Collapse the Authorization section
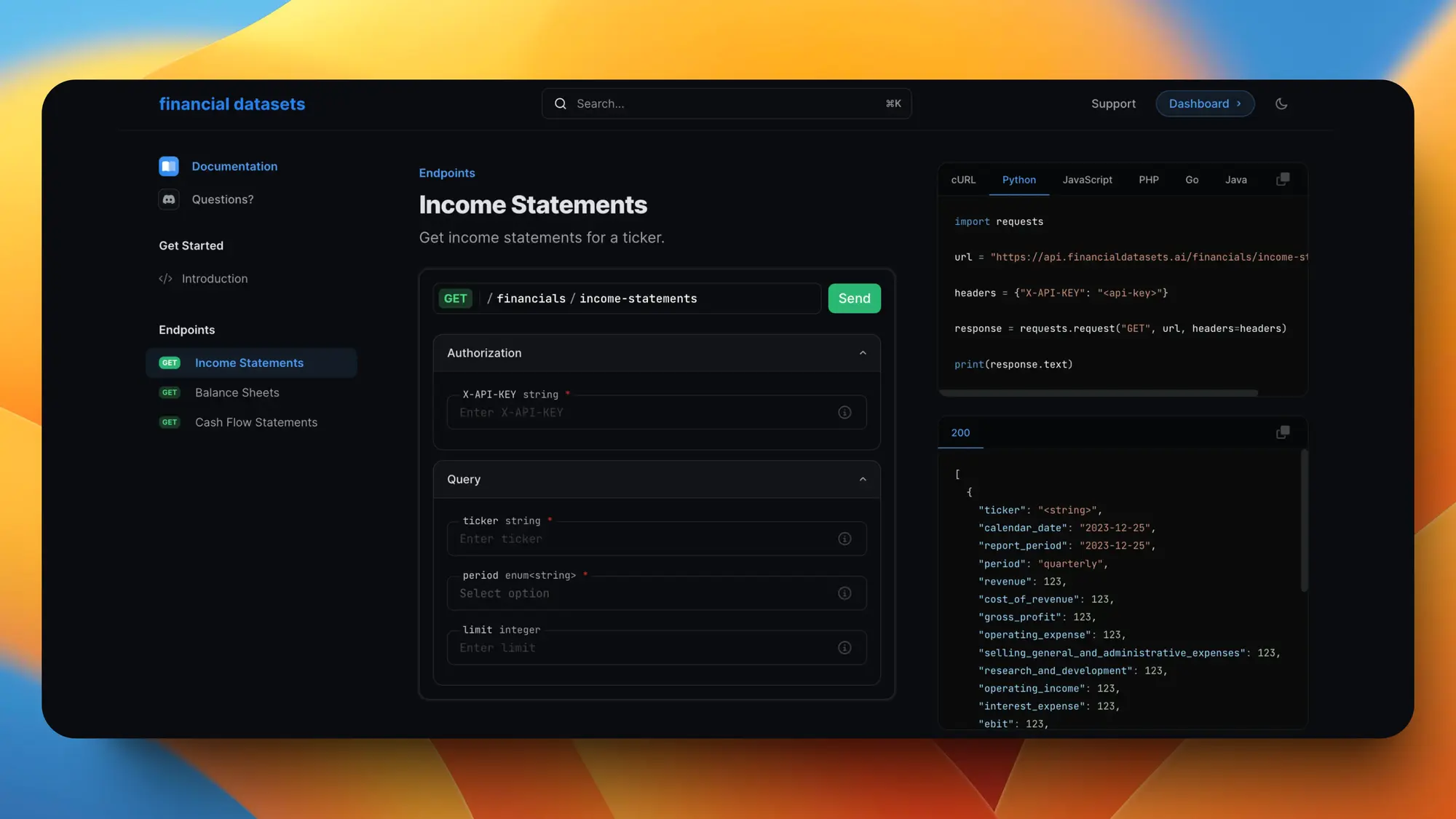Image resolution: width=1456 pixels, height=819 pixels. 863,353
